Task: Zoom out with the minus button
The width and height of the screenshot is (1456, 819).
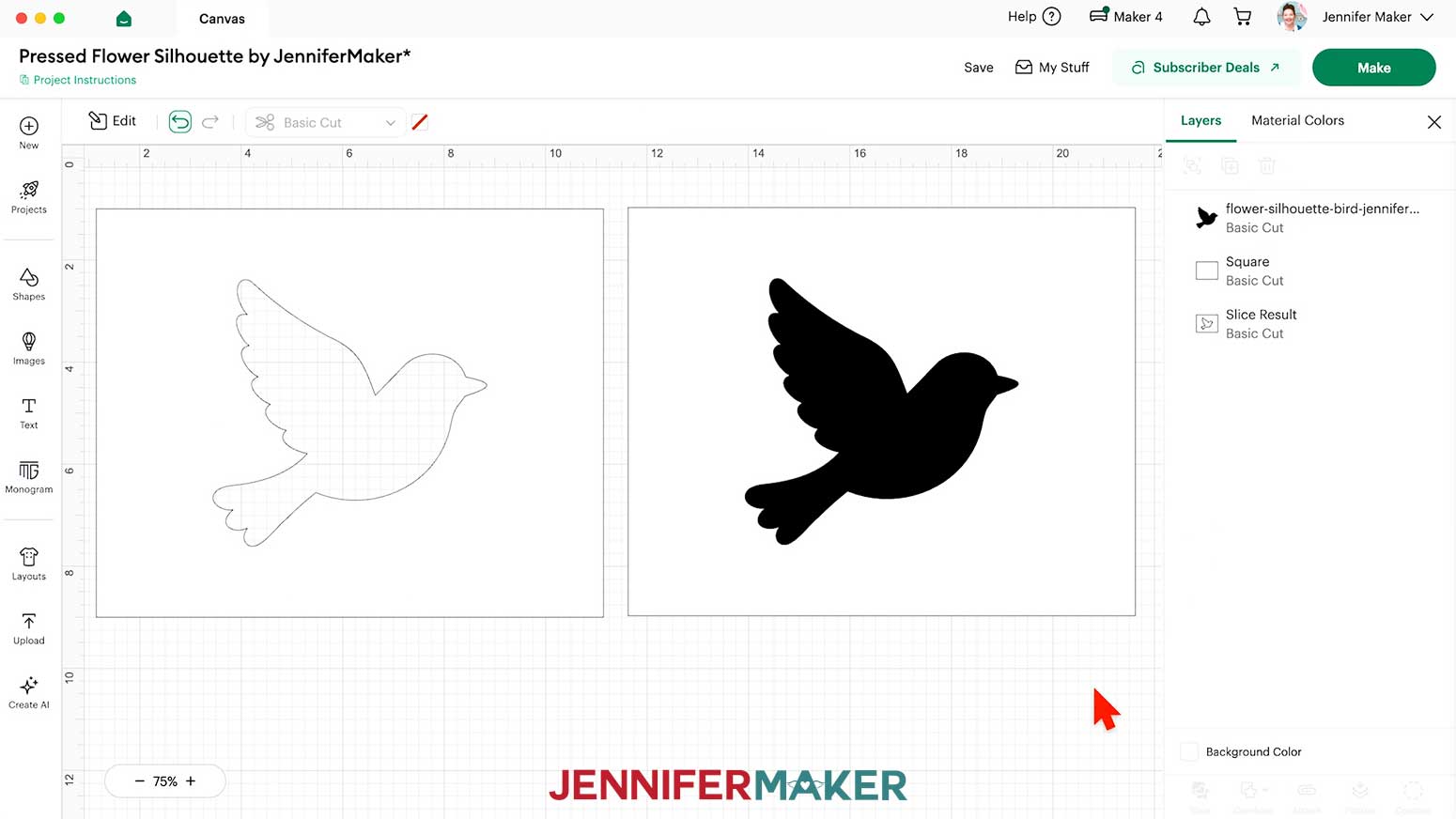Action: point(139,781)
